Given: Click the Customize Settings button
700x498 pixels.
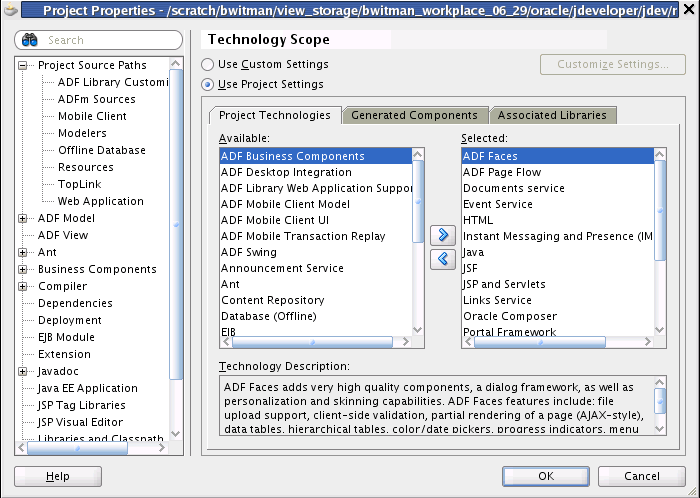Looking at the screenshot, I should pyautogui.click(x=612, y=64).
